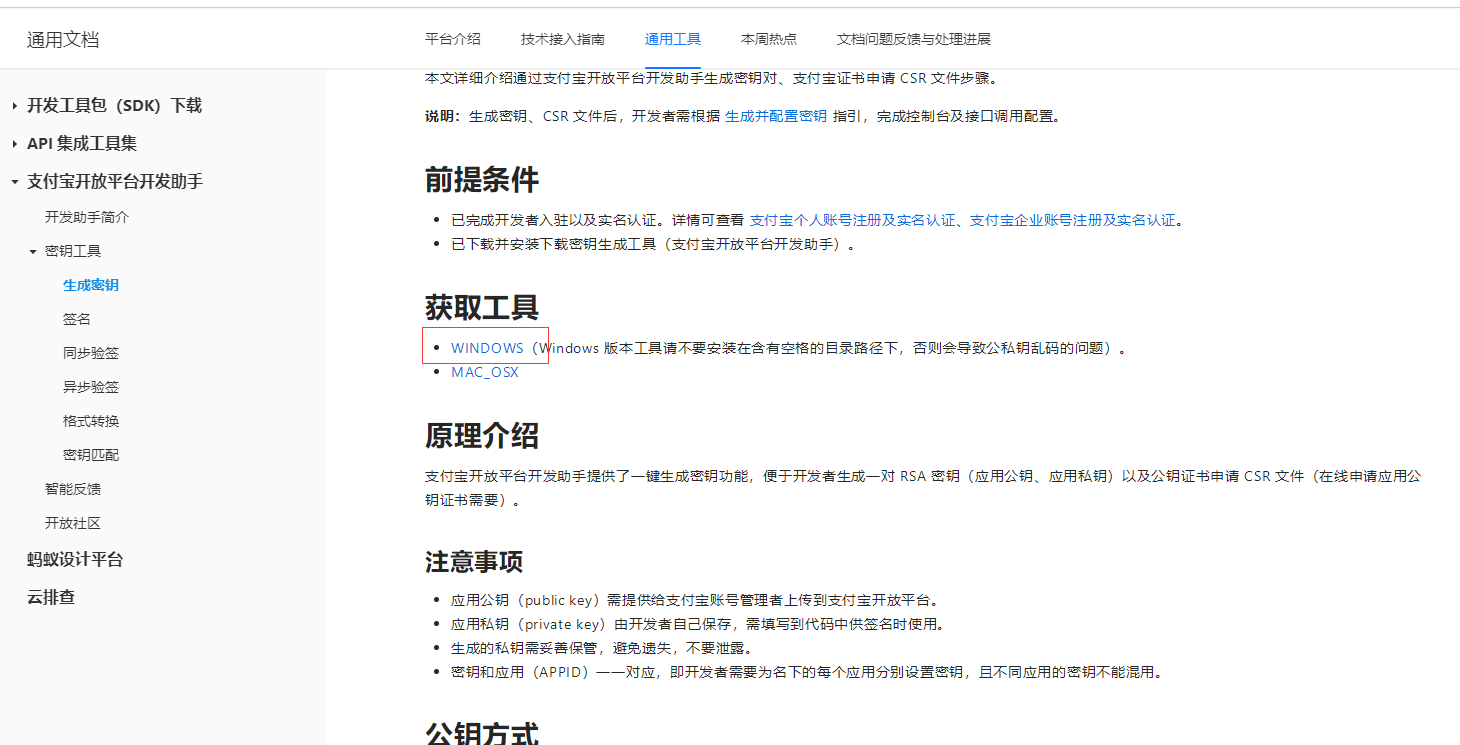The image size is (1460, 745).
Task: Click the 公钥方式 heading
Action: tap(482, 732)
